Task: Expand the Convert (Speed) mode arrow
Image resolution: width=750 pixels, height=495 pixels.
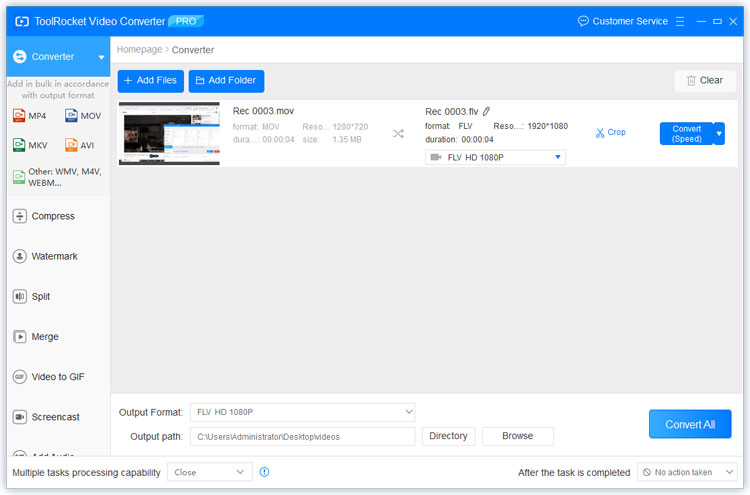Action: 719,133
